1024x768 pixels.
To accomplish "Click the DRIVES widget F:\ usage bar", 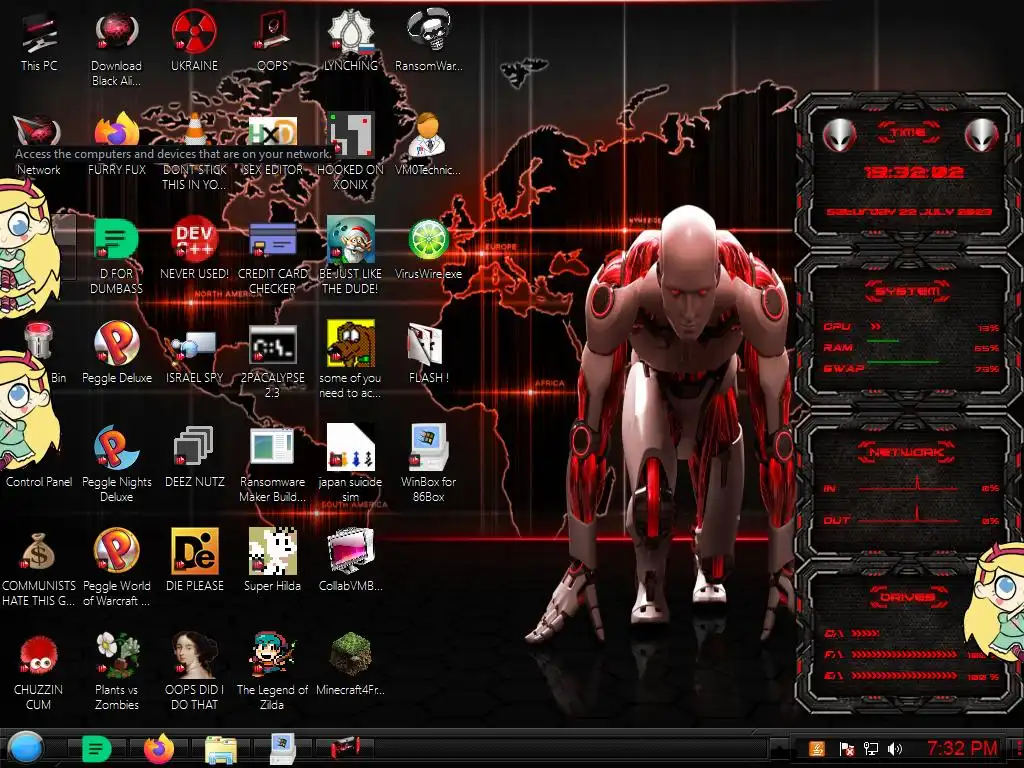I will click(904, 654).
